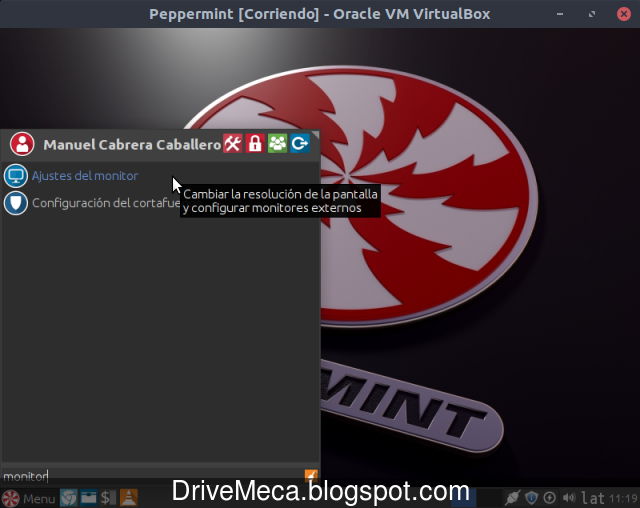
Task: Open the file manager launcher on the panel
Action: click(x=88, y=498)
